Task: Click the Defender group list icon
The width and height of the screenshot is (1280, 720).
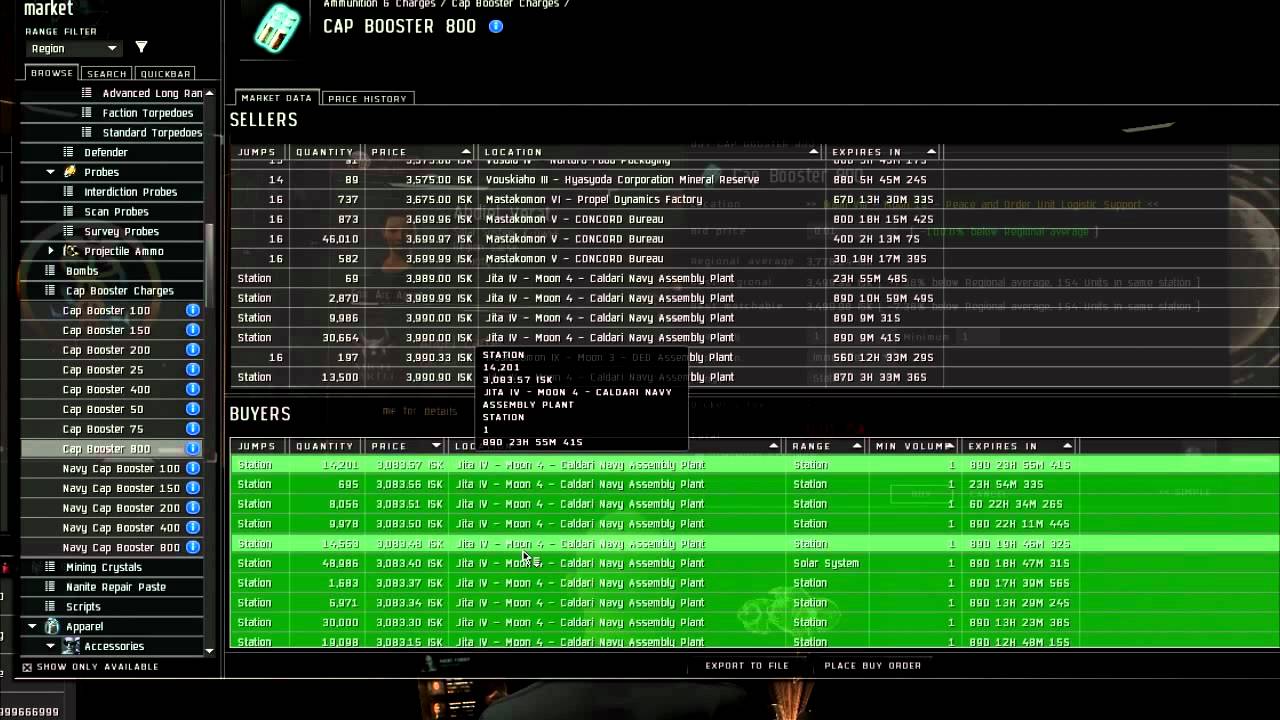Action: 69,152
